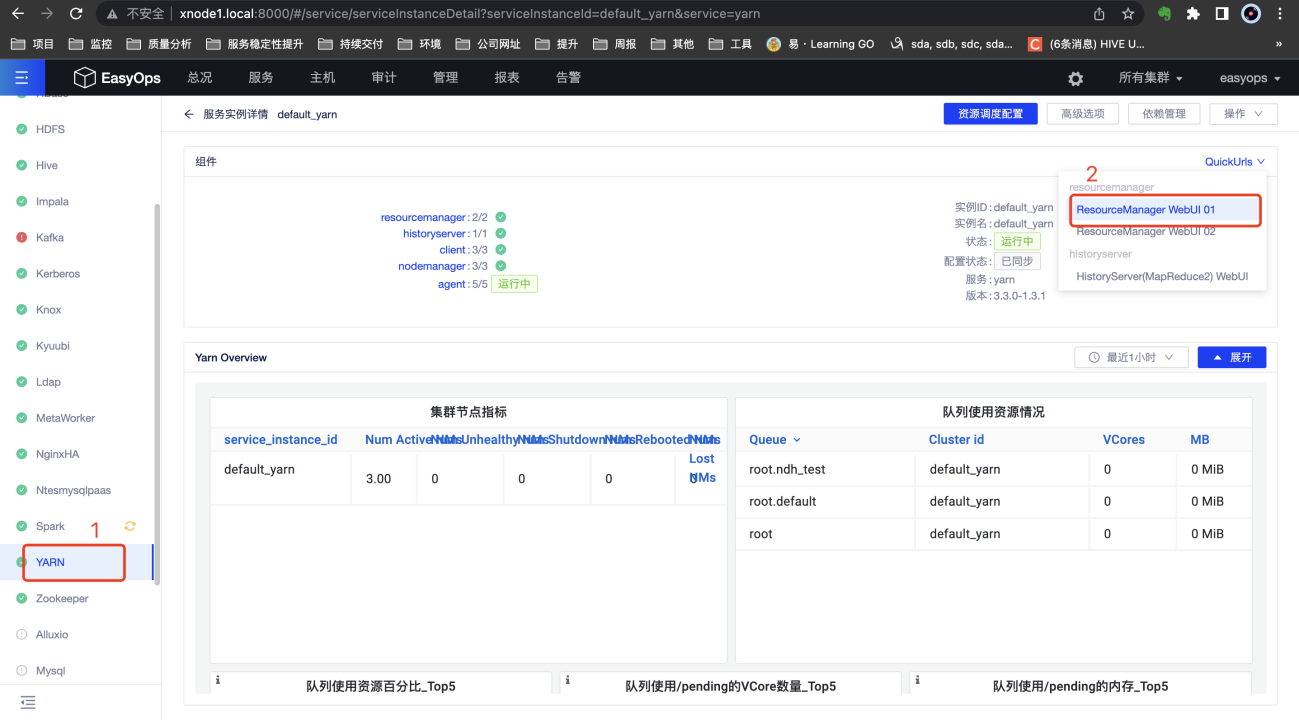Bookmark page with the star icon
This screenshot has width=1299, height=720.
click(1128, 14)
